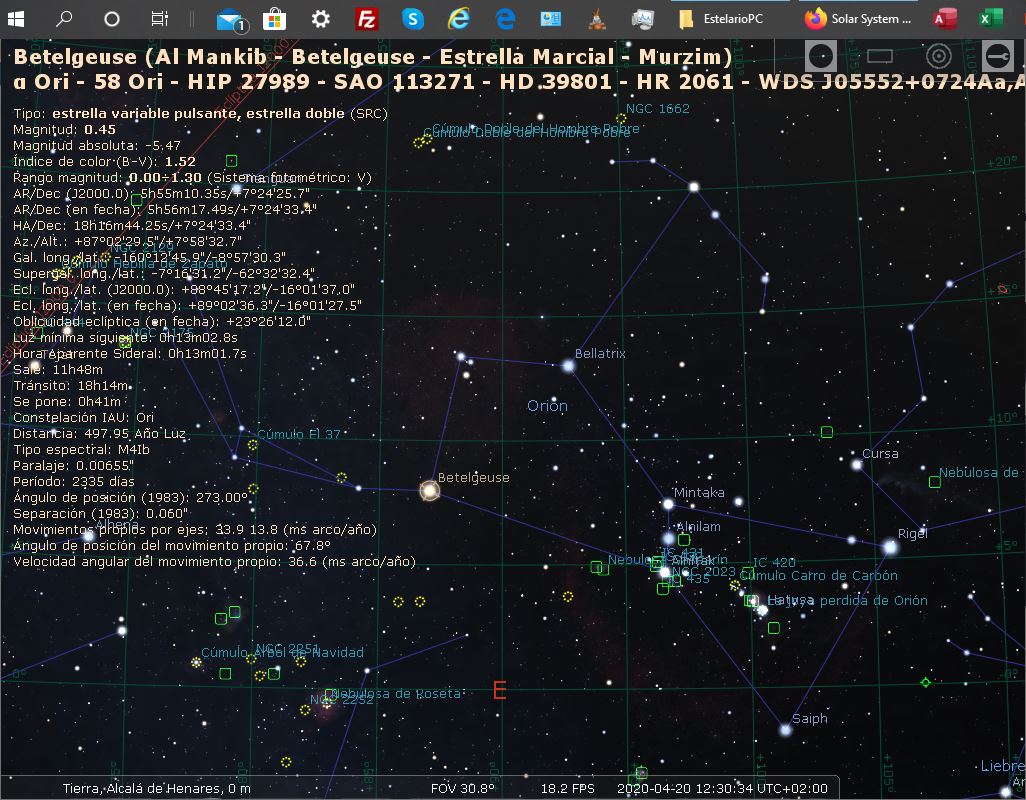Open the Windows Start menu
This screenshot has width=1026, height=800.
[16, 18]
